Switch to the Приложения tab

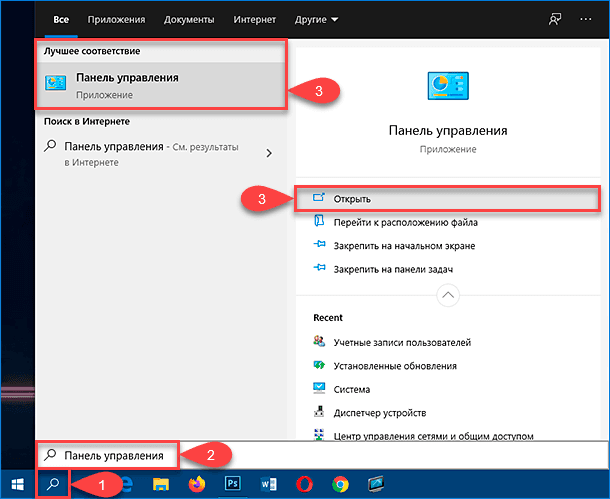[x=116, y=19]
